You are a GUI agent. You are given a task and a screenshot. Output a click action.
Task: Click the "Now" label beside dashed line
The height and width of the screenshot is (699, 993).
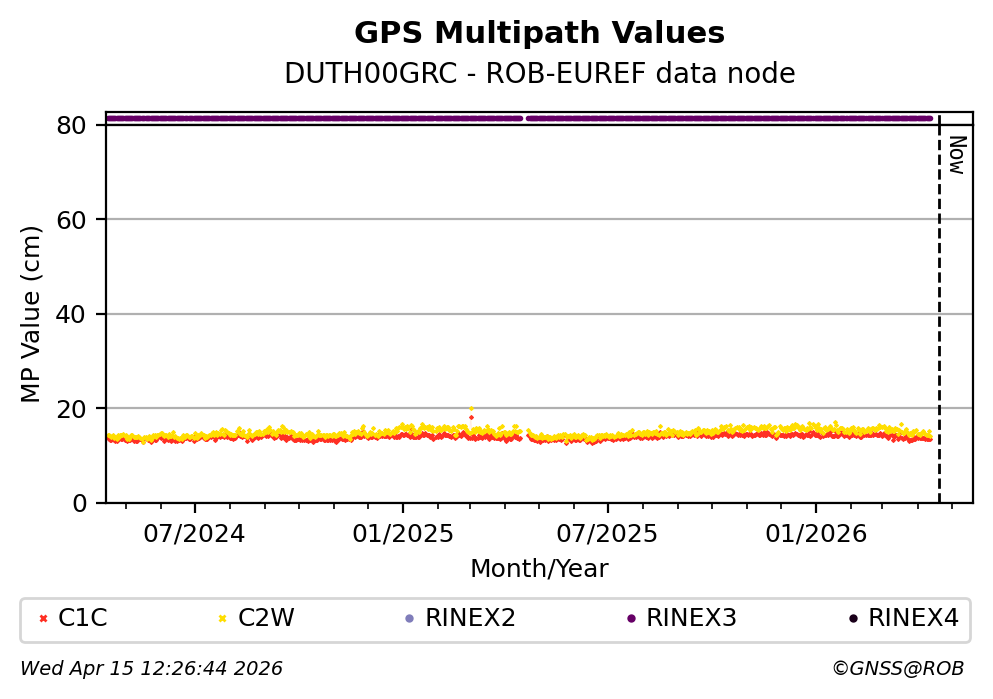point(956,155)
